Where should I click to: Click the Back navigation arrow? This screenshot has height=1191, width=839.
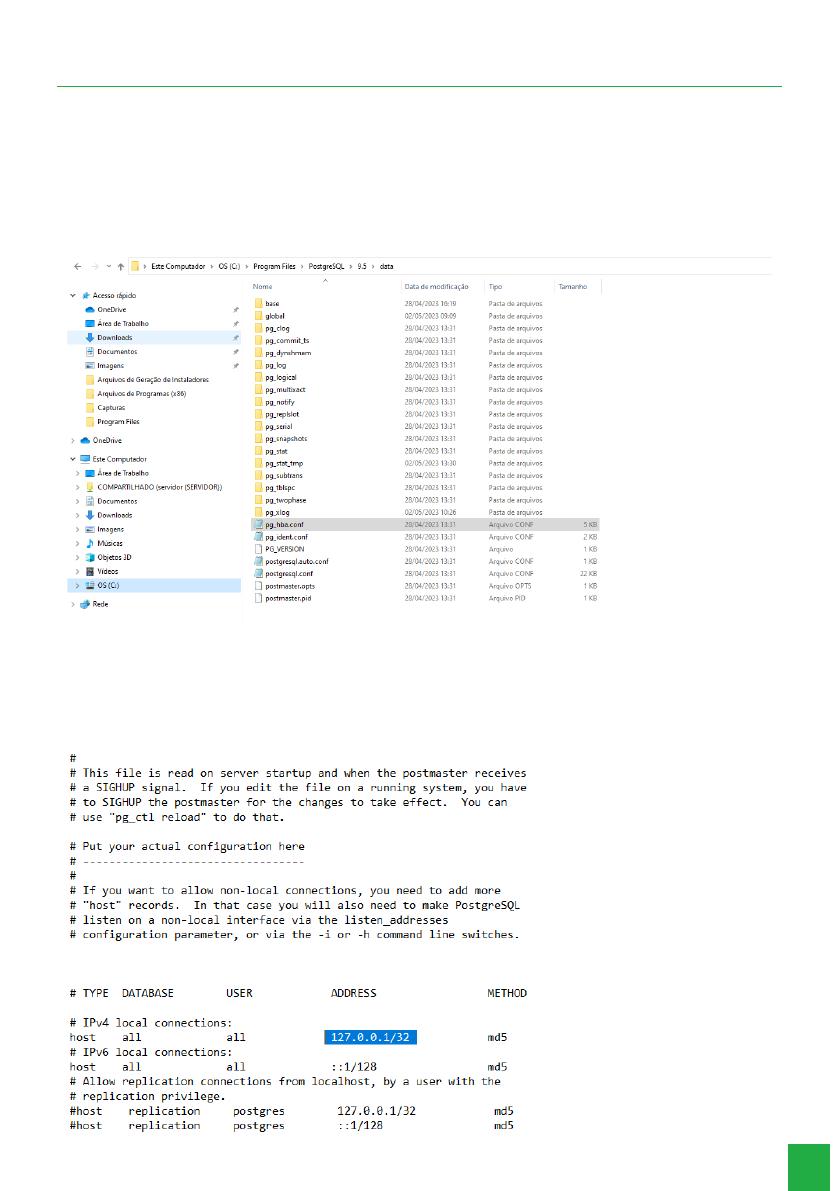pos(78,266)
